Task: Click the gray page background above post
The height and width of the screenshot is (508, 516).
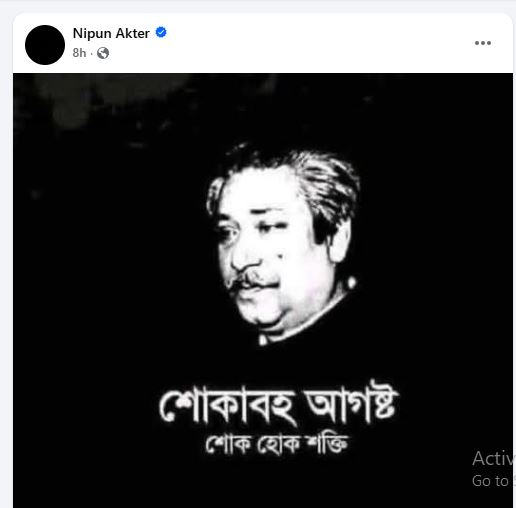Action: pos(258,6)
